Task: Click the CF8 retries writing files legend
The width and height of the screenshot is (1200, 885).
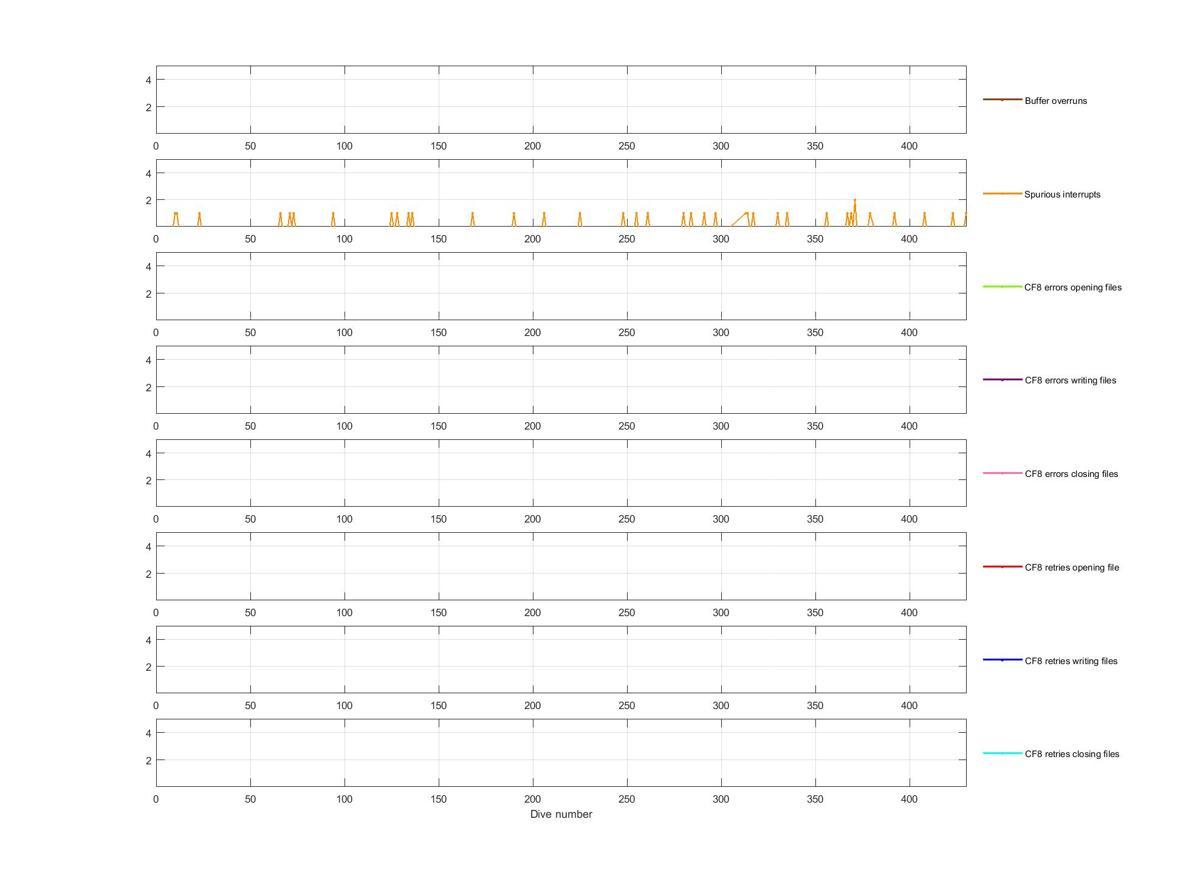Action: (1071, 661)
